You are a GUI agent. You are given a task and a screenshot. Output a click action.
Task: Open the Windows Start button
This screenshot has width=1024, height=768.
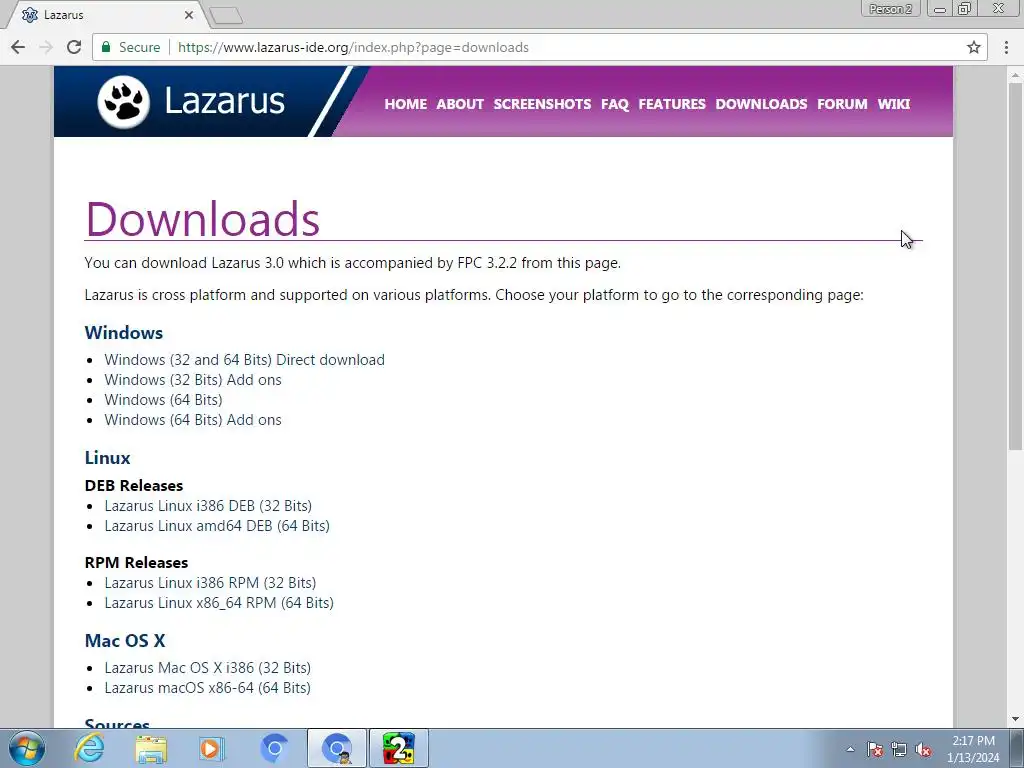tap(27, 748)
